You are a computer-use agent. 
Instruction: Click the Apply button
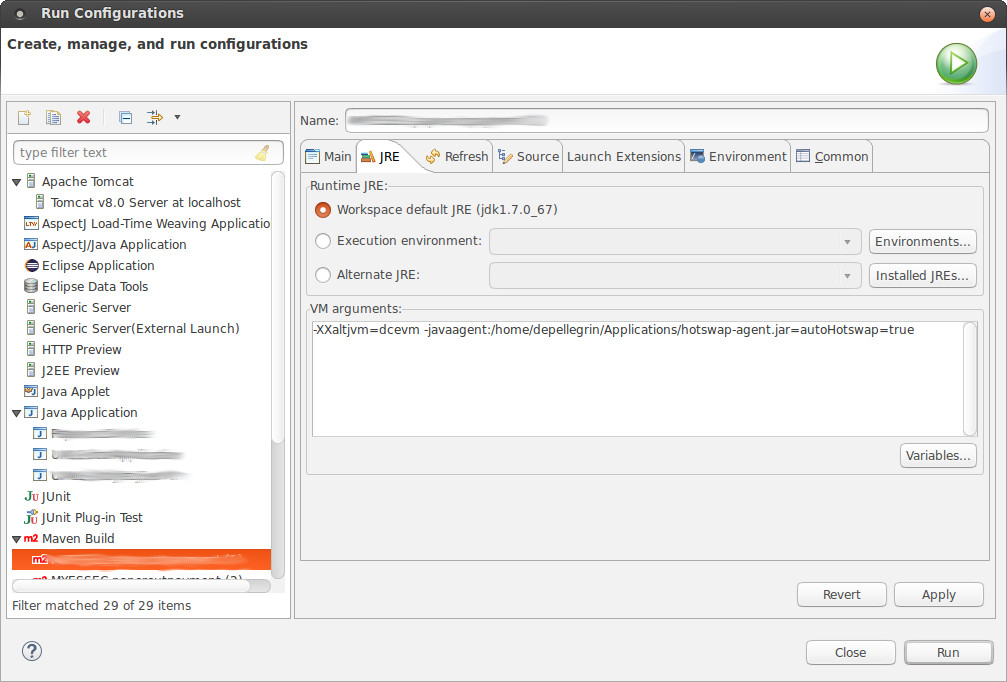(x=939, y=595)
